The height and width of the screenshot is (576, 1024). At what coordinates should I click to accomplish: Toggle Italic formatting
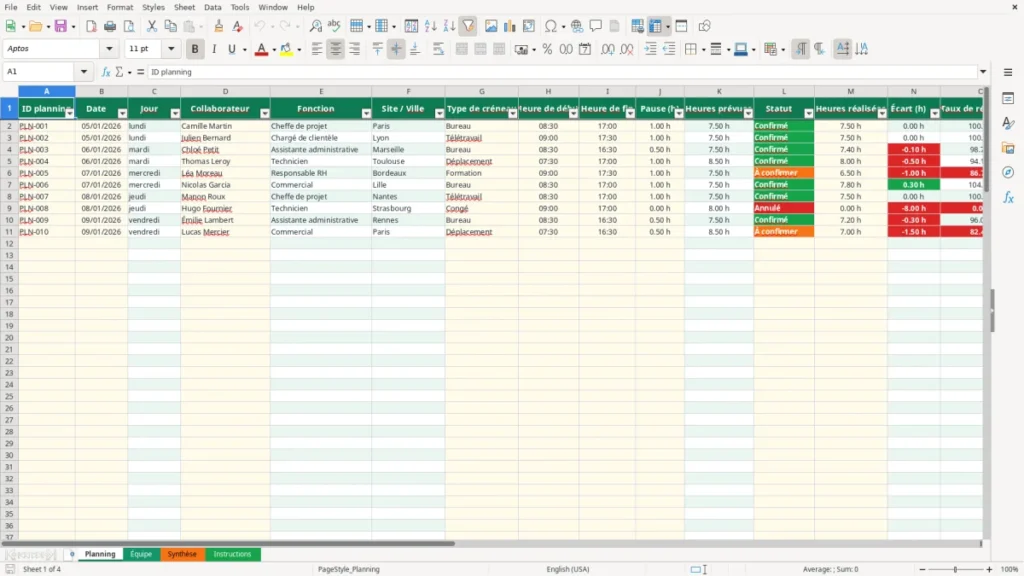coord(214,49)
